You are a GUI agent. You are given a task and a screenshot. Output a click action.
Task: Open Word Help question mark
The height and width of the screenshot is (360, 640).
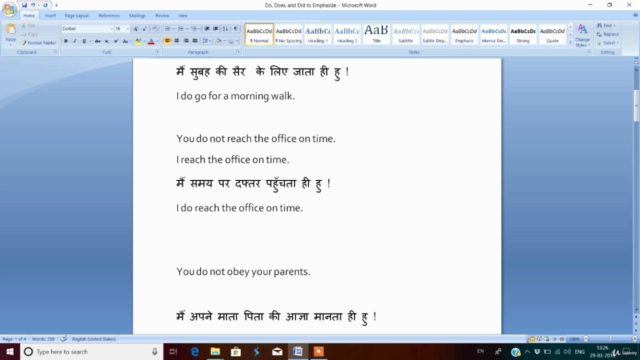[x=635, y=16]
